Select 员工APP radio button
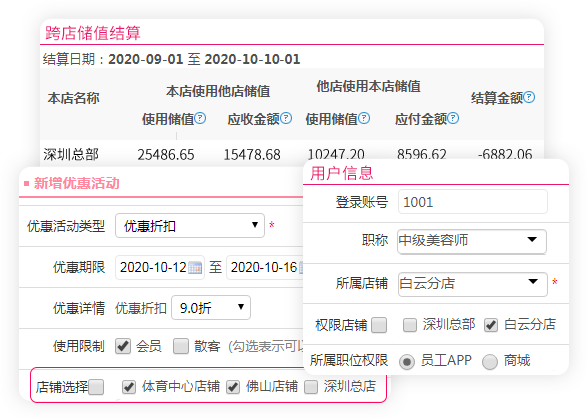The image size is (588, 420). (407, 362)
